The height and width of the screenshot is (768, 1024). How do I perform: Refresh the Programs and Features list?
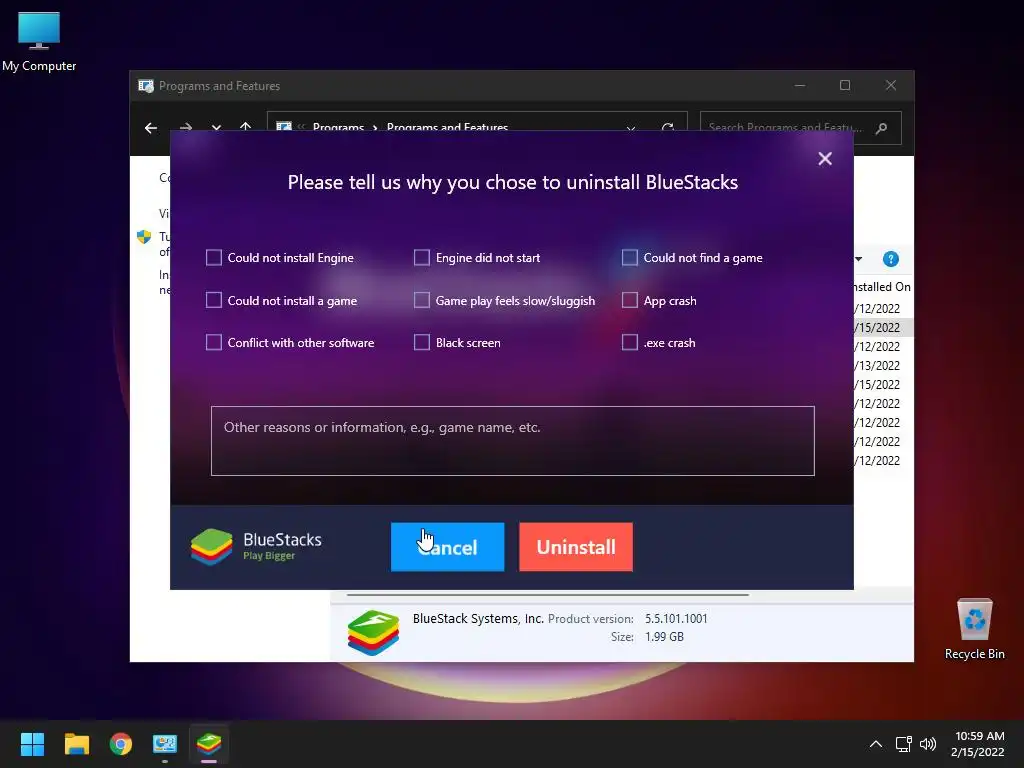tap(667, 127)
